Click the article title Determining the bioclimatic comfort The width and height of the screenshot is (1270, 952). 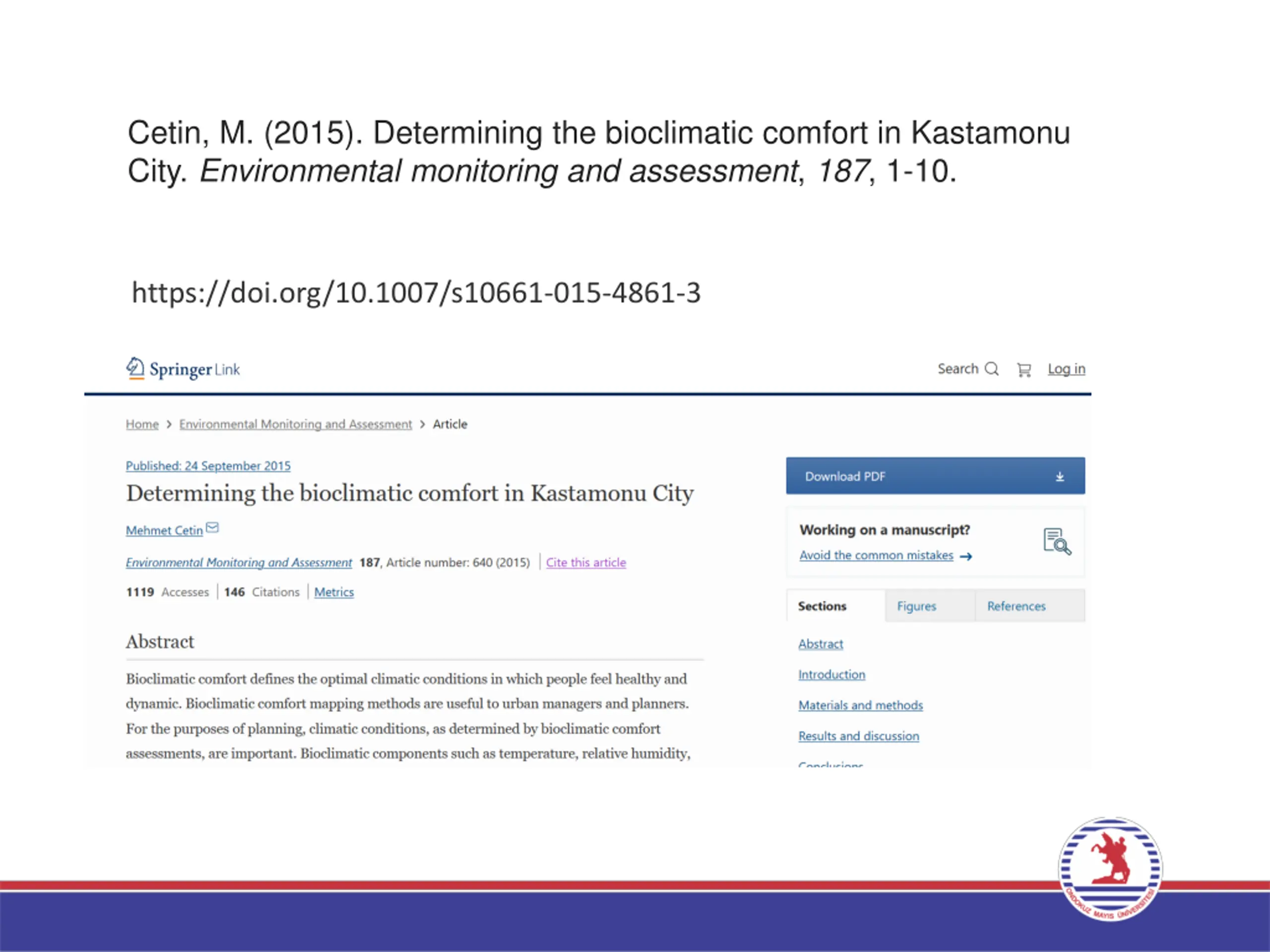pyautogui.click(x=410, y=493)
